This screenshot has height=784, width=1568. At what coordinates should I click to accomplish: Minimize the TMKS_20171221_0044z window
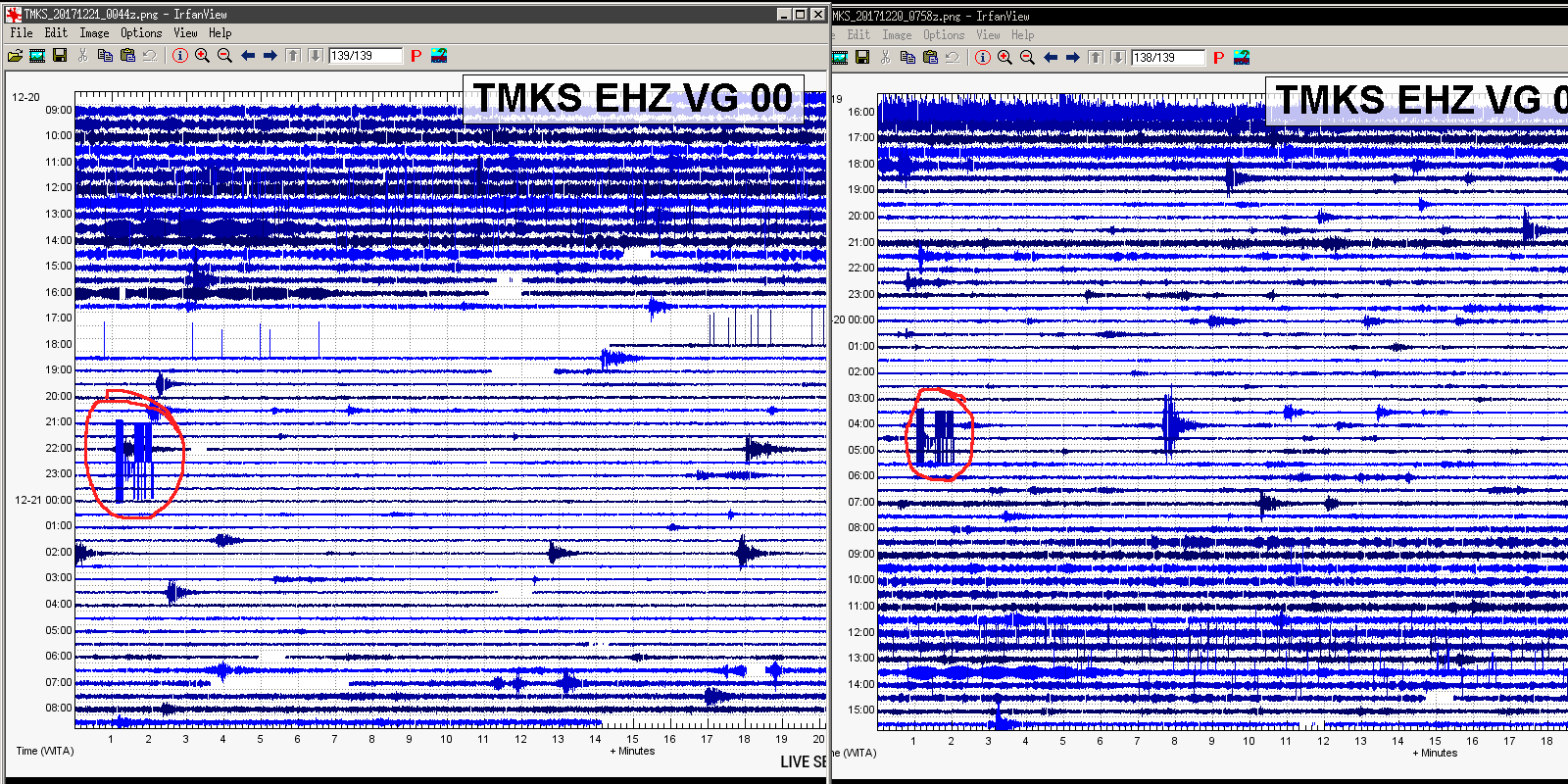click(784, 14)
